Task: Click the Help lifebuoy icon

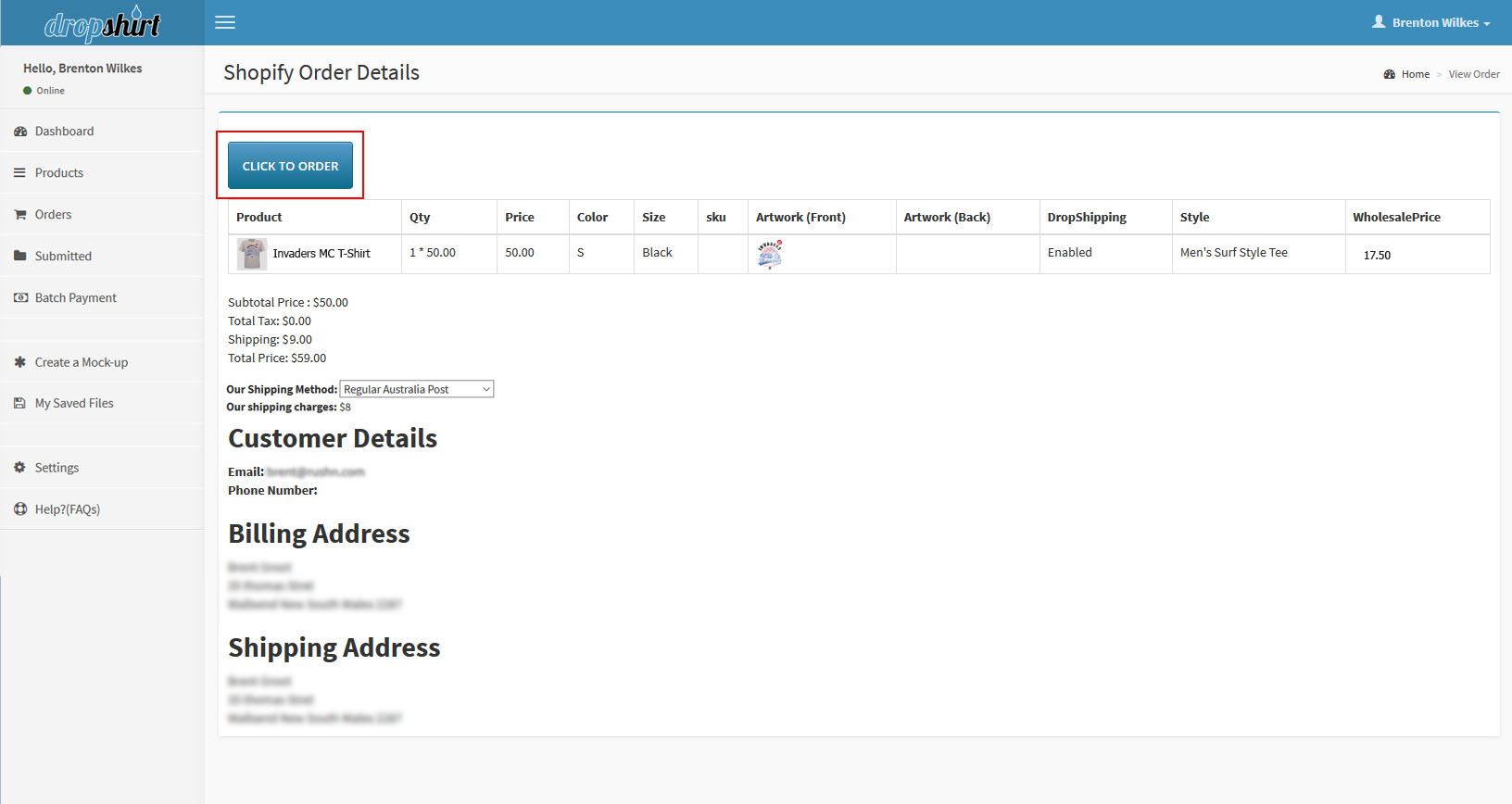Action: click(20, 509)
